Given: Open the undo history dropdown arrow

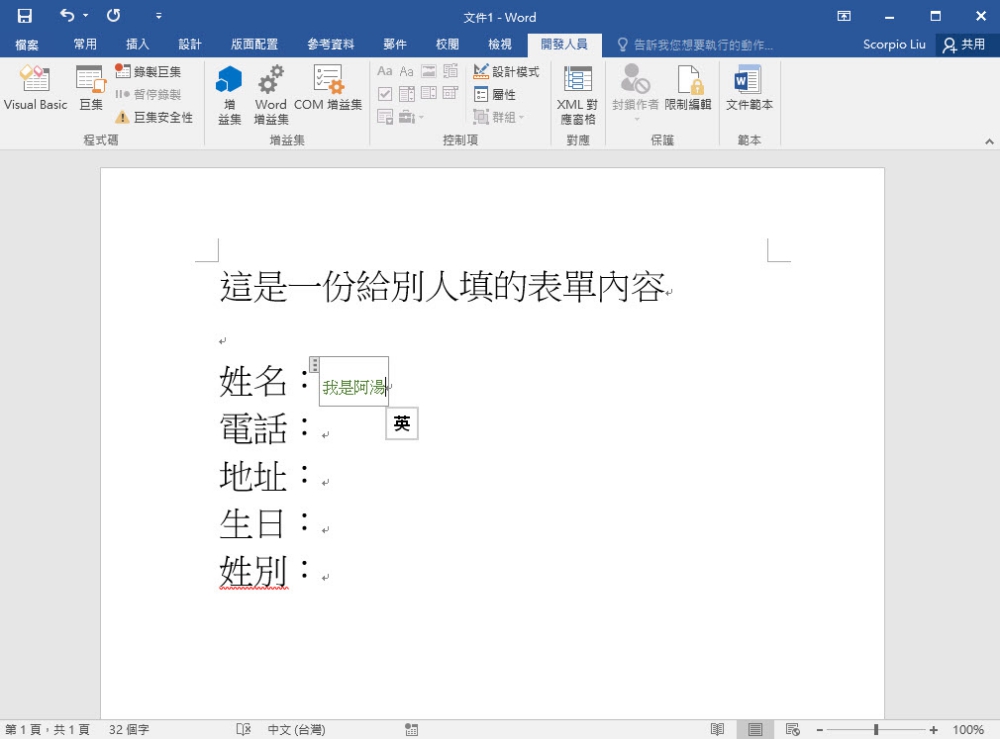Looking at the screenshot, I should [85, 15].
